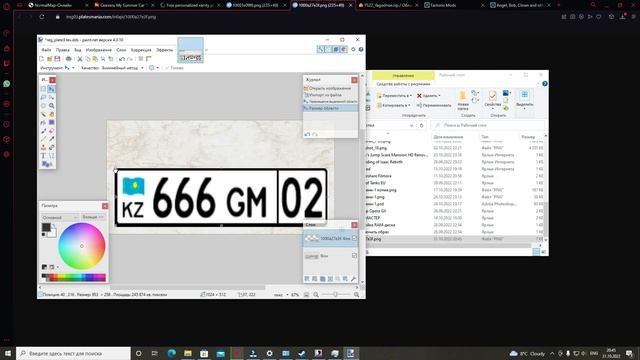Image resolution: width=640 pixels, height=360 pixels.
Task: Select the Paint Bucket tool
Action: coord(43,122)
